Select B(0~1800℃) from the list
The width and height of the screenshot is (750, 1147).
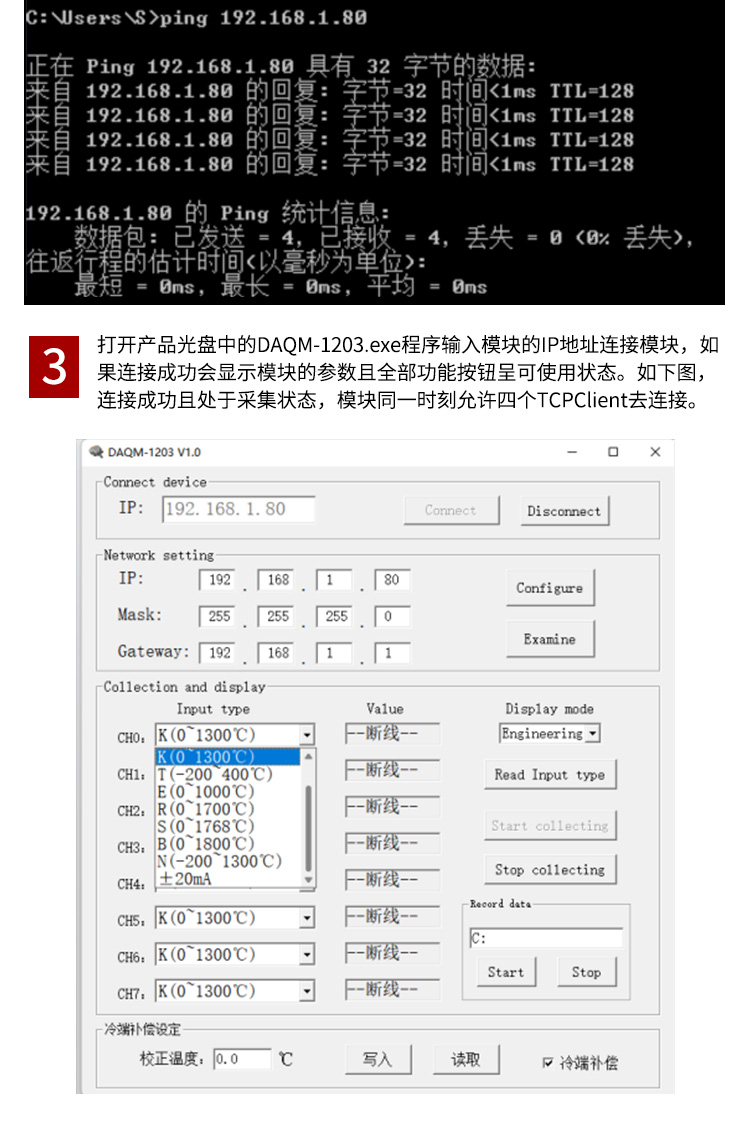(x=228, y=844)
